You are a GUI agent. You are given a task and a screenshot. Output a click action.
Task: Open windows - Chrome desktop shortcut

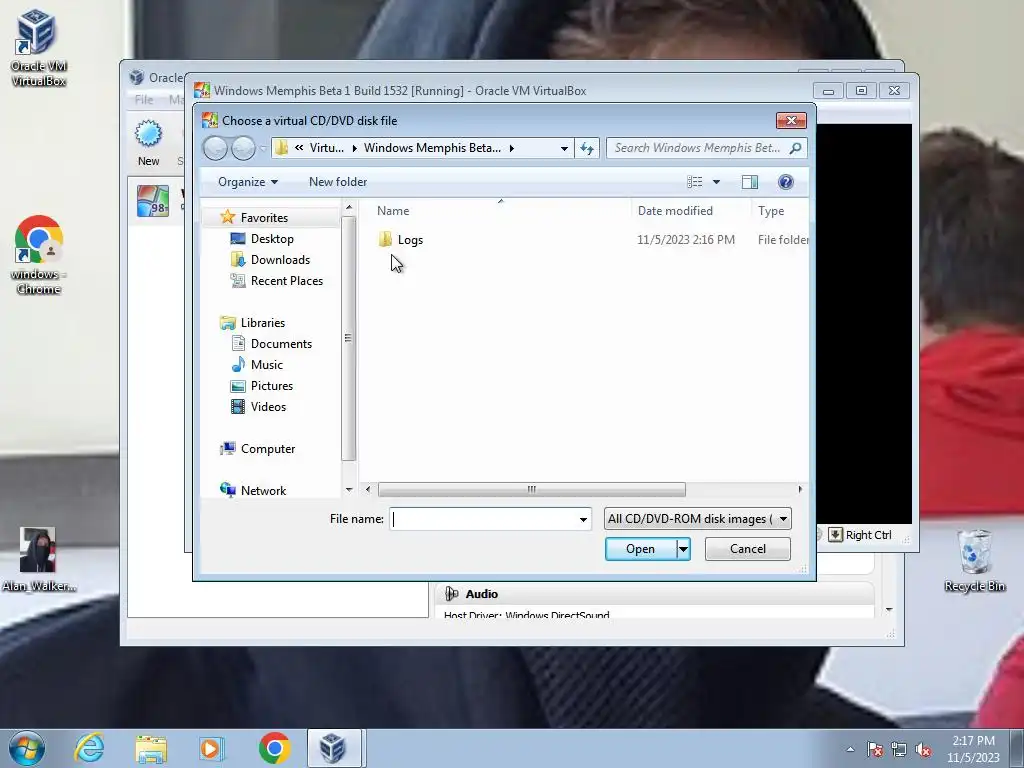[x=38, y=255]
